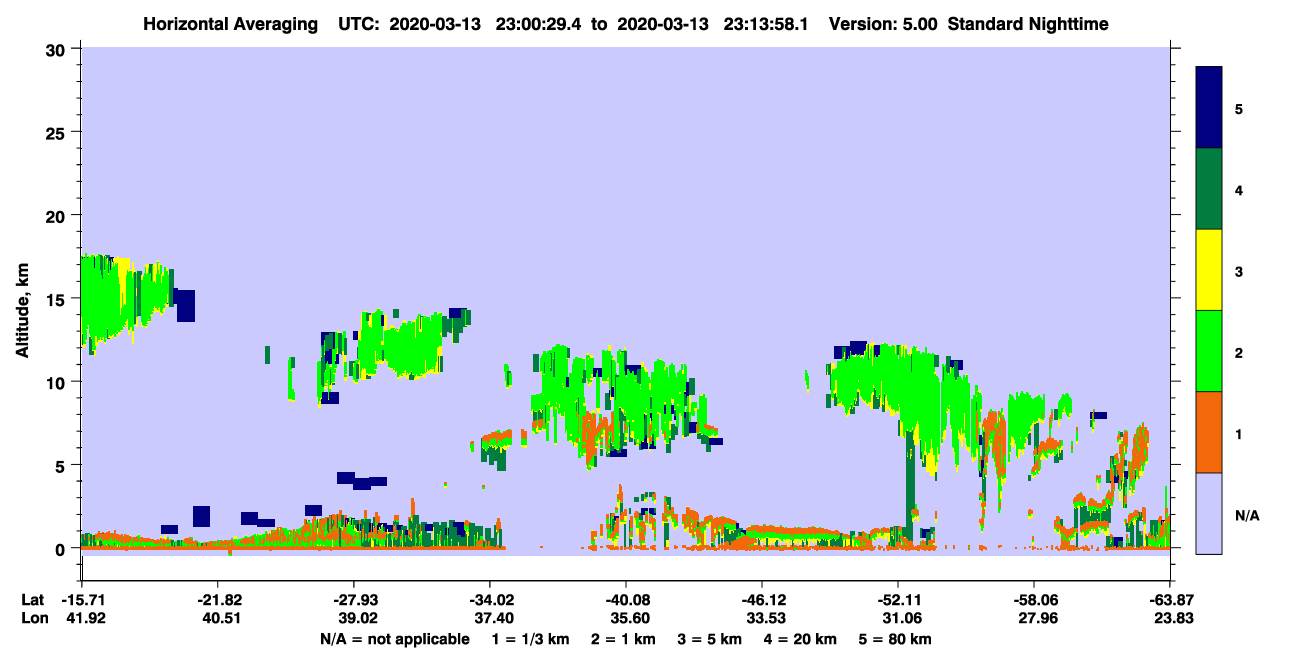The image size is (1300, 667).
Task: Click the color bar label '4'
Action: (1239, 189)
